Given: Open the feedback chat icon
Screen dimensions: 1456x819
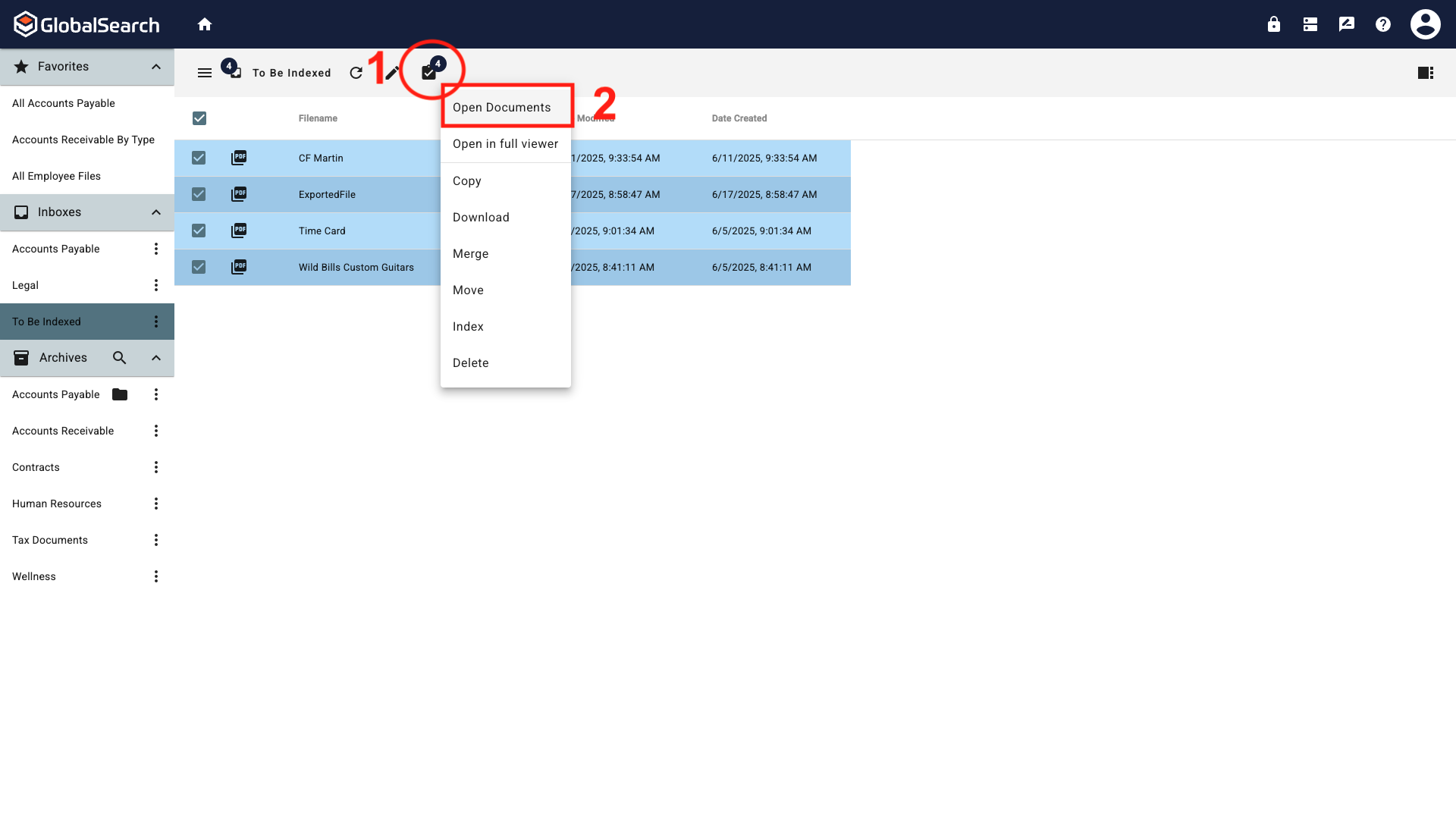Looking at the screenshot, I should [x=1346, y=24].
